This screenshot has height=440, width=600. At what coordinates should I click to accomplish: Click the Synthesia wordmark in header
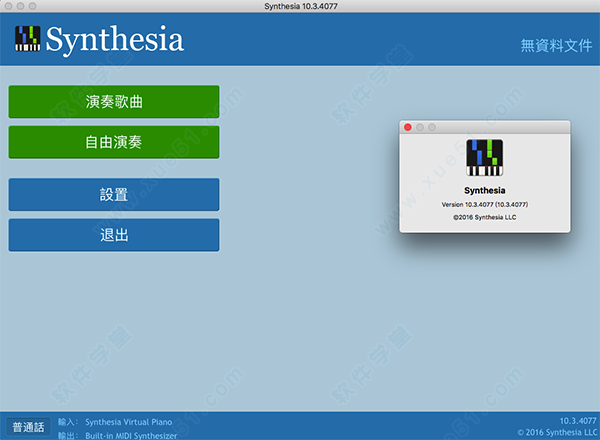(115, 39)
